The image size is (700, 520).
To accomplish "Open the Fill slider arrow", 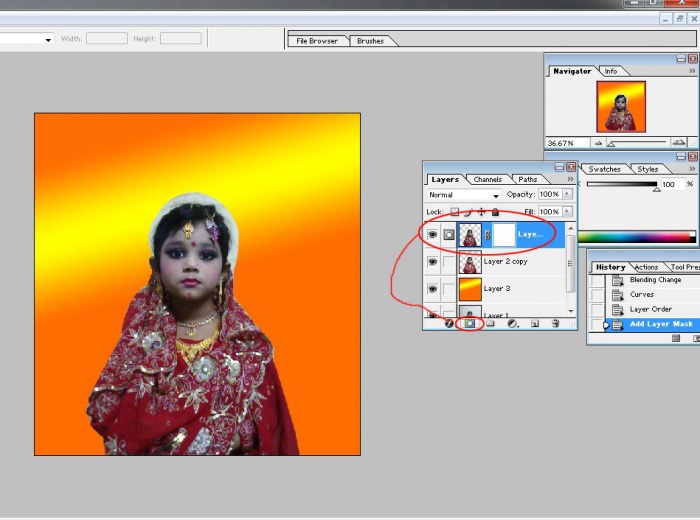I will (x=567, y=211).
